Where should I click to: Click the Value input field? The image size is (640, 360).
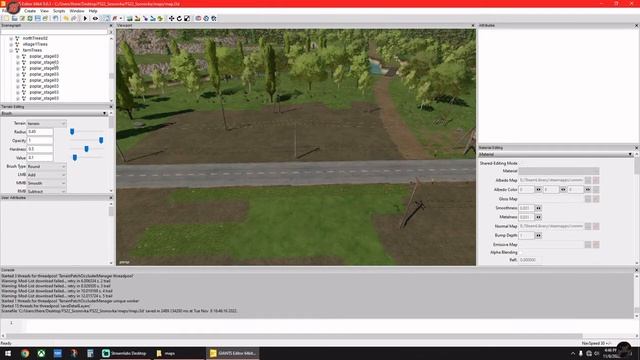pos(40,158)
